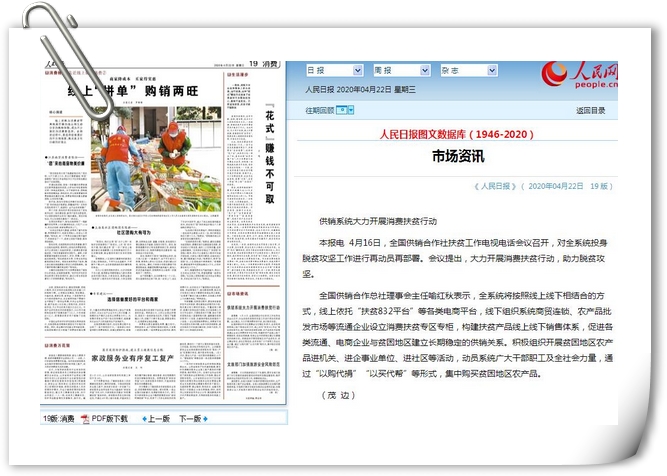Click the author credit （茂 边）
Screen dimensions: 667x476
(x=338, y=395)
